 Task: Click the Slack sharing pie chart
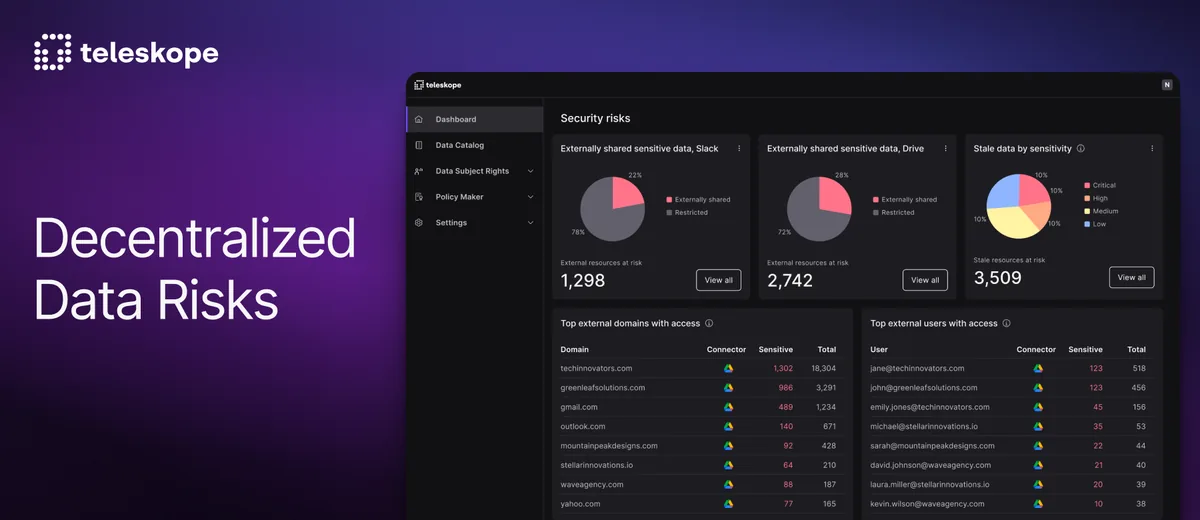[612, 208]
